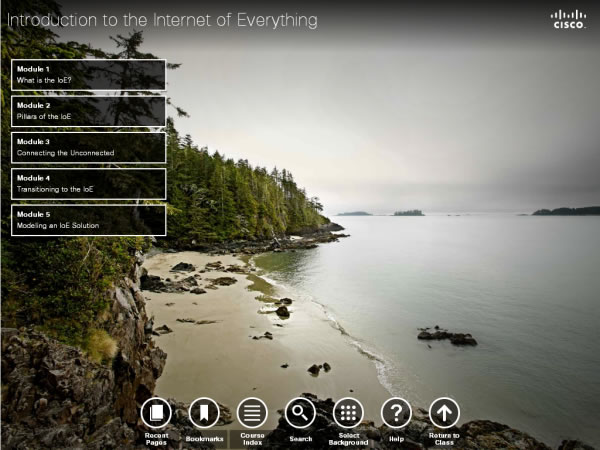
Task: Click the Bookmarks ribbon icon
Action: [204, 412]
